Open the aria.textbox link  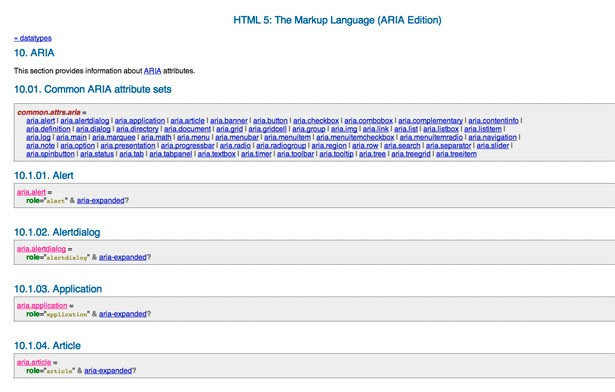click(x=217, y=154)
